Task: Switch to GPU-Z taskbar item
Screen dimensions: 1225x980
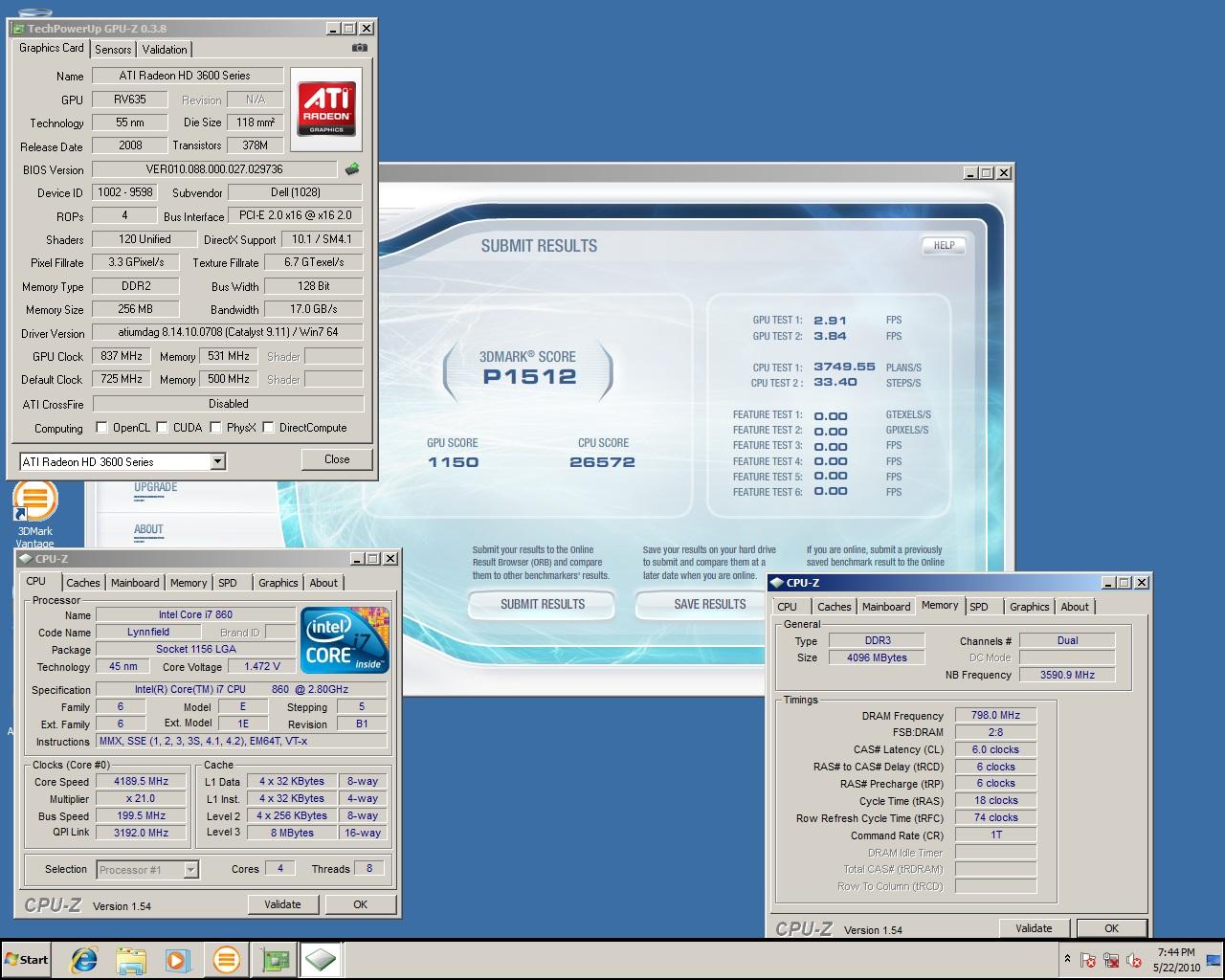Action: (276, 960)
